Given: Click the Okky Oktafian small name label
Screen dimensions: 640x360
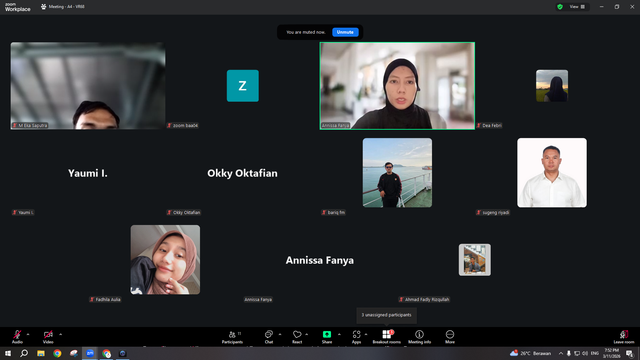Looking at the screenshot, I should (x=184, y=212).
